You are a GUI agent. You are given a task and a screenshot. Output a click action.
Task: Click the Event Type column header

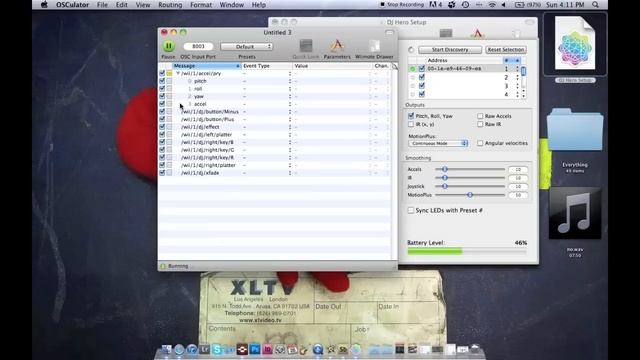267,66
